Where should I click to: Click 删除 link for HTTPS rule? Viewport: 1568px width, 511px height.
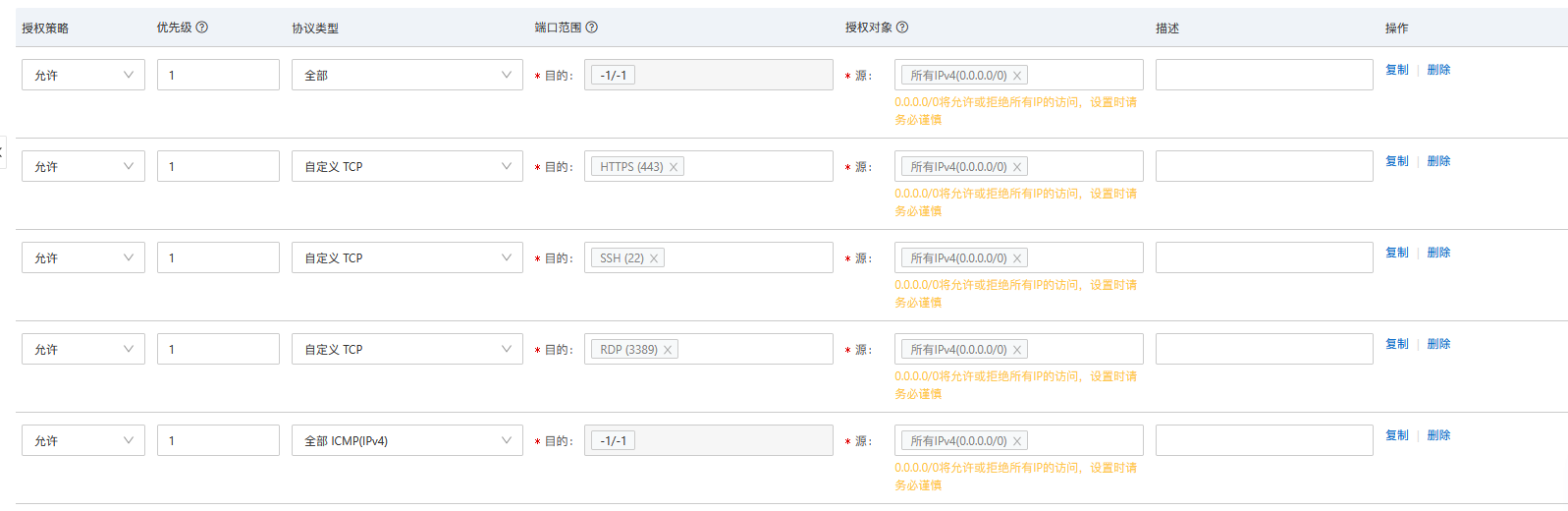(x=1438, y=161)
